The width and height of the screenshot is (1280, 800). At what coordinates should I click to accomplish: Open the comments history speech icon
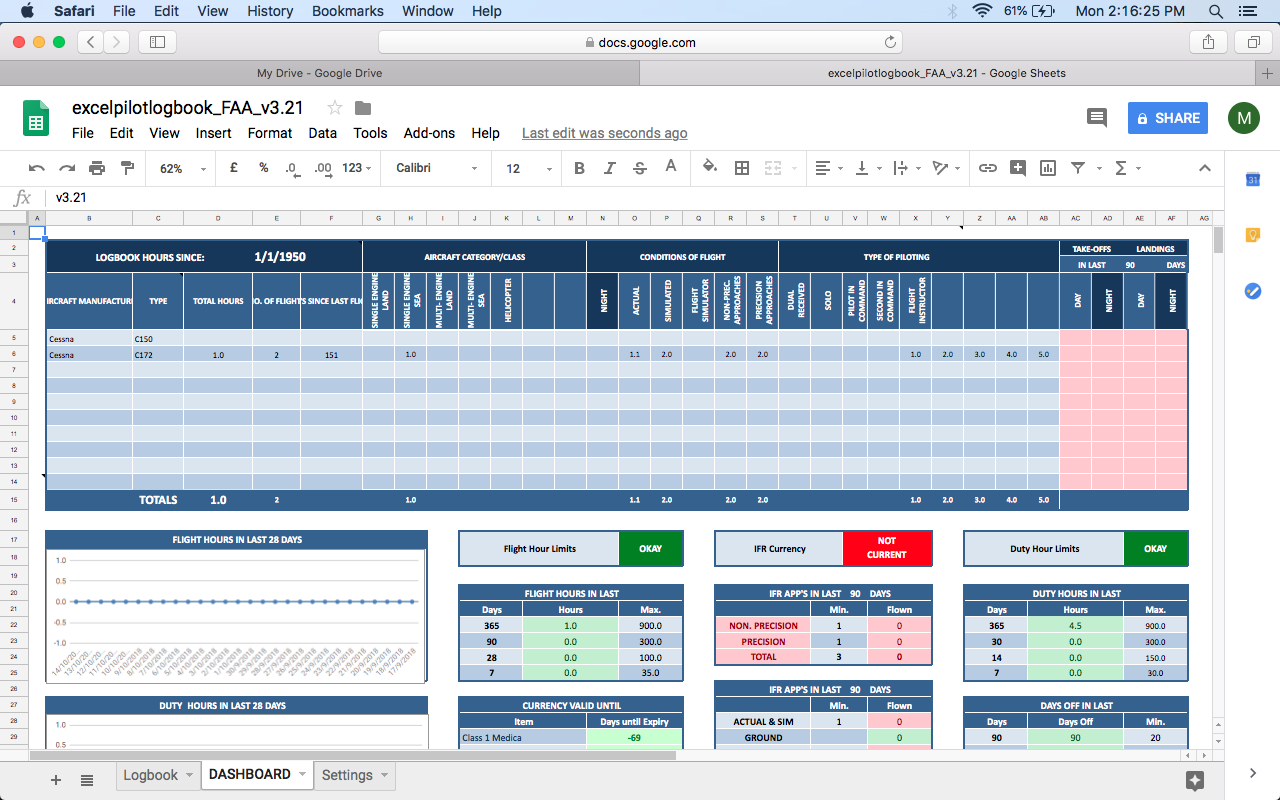pyautogui.click(x=1097, y=118)
